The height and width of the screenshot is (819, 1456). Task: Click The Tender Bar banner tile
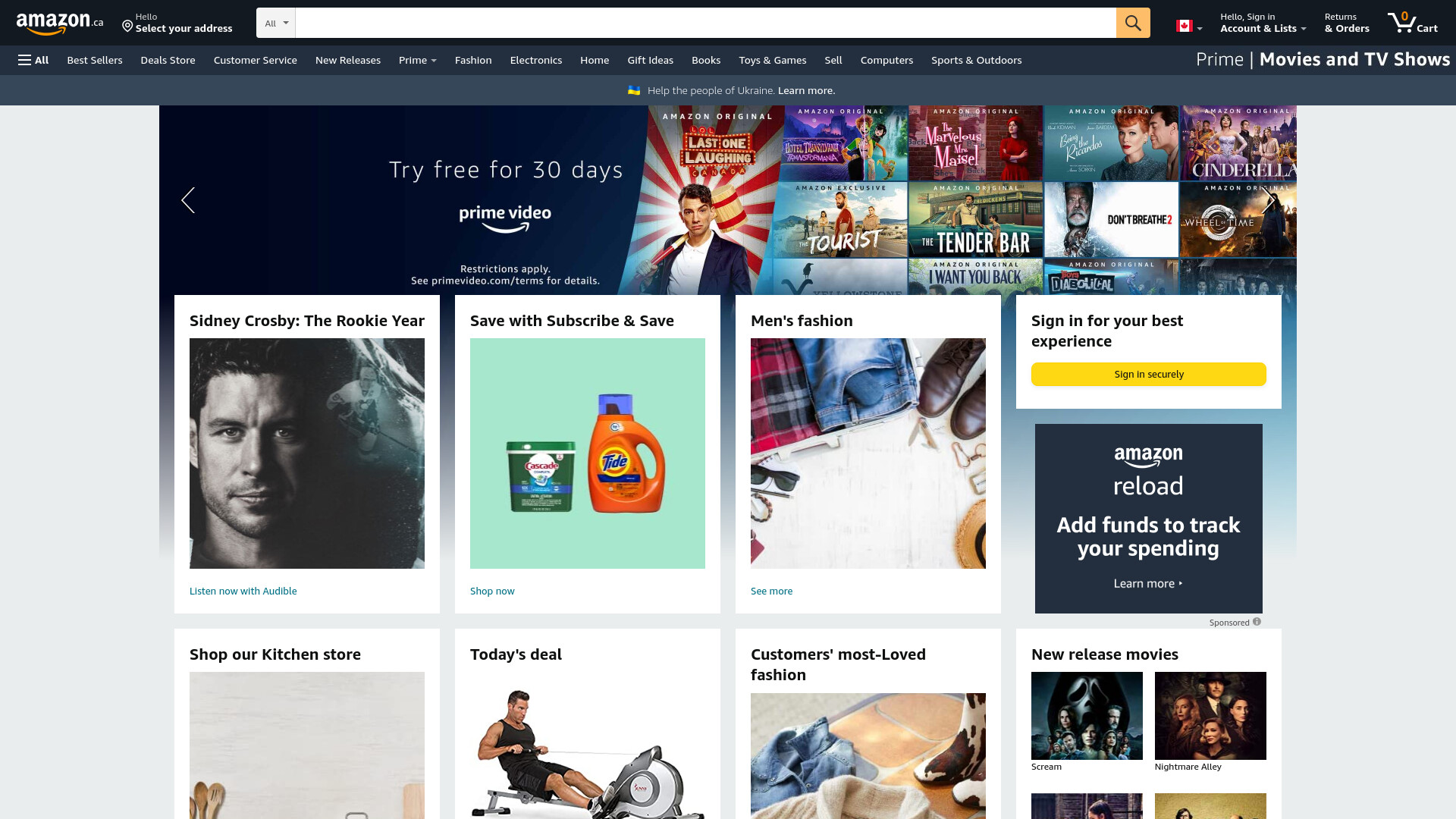(x=975, y=219)
